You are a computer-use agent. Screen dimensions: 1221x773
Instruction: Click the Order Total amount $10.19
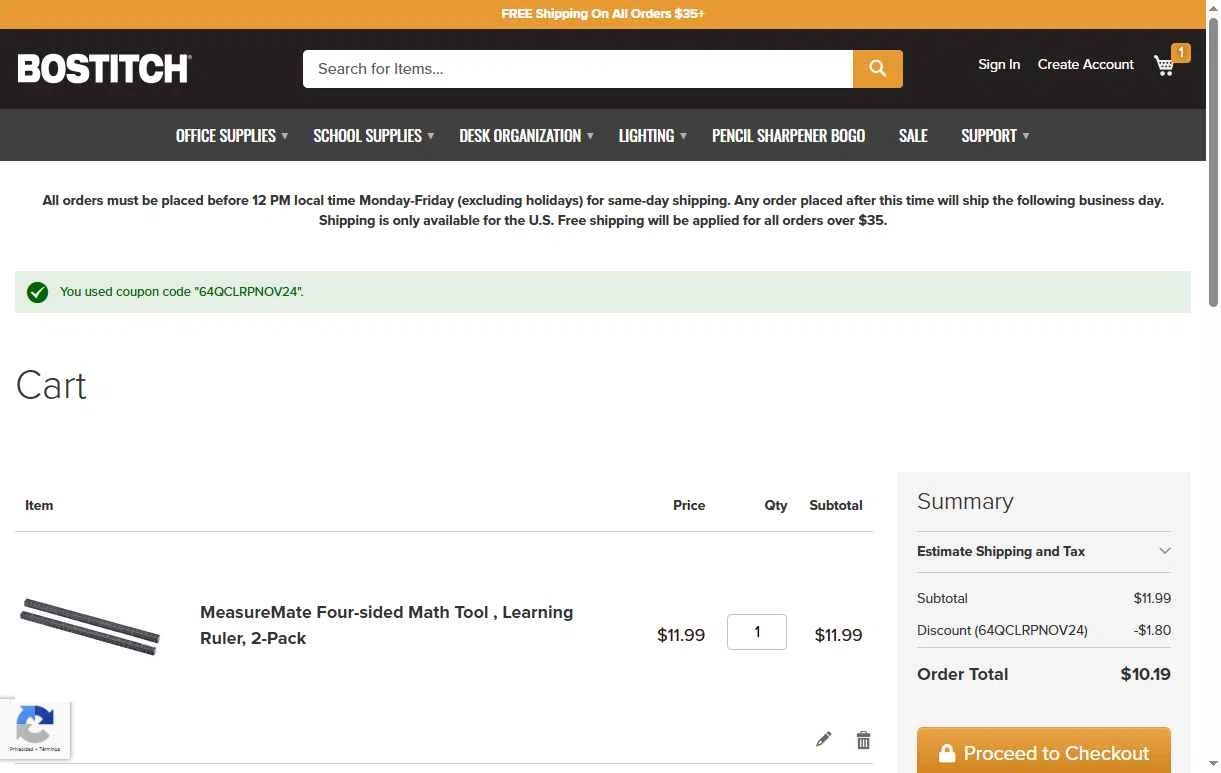click(1146, 674)
